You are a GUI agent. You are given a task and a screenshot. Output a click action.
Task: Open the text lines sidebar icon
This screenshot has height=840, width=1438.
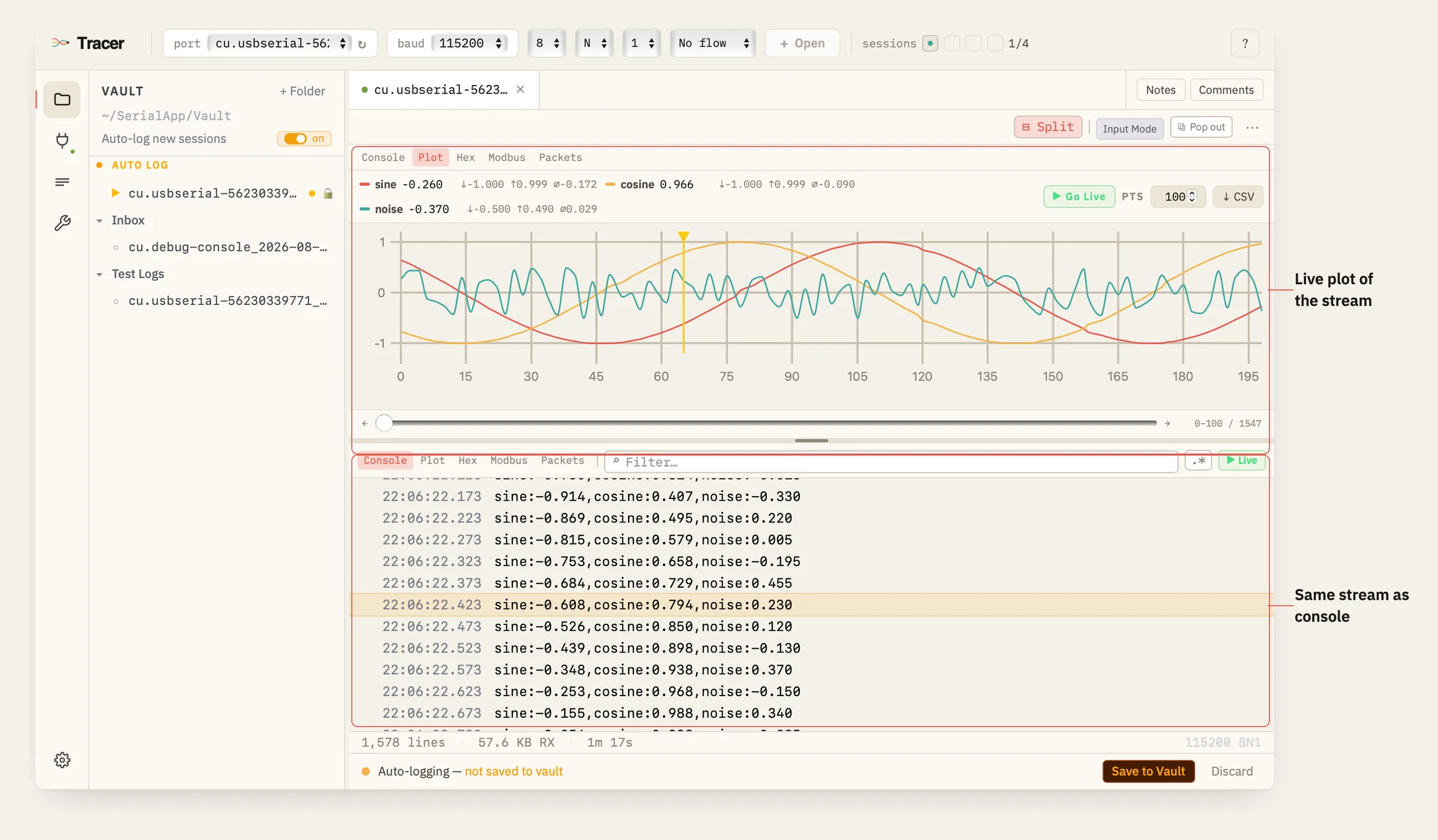pyautogui.click(x=62, y=182)
